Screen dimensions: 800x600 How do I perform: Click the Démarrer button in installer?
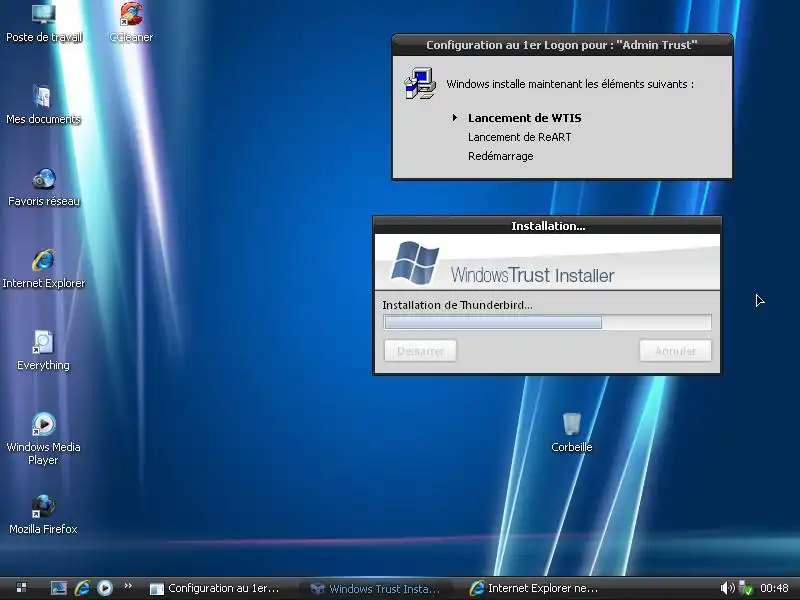[x=420, y=351]
